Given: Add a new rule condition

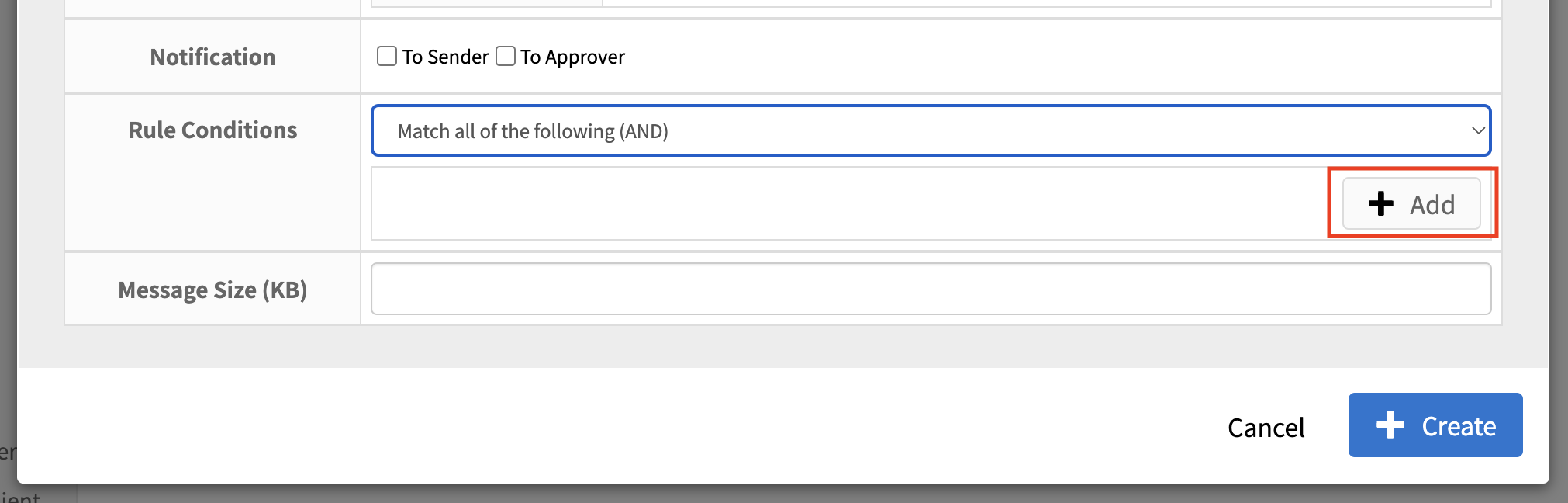Looking at the screenshot, I should 1411,203.
